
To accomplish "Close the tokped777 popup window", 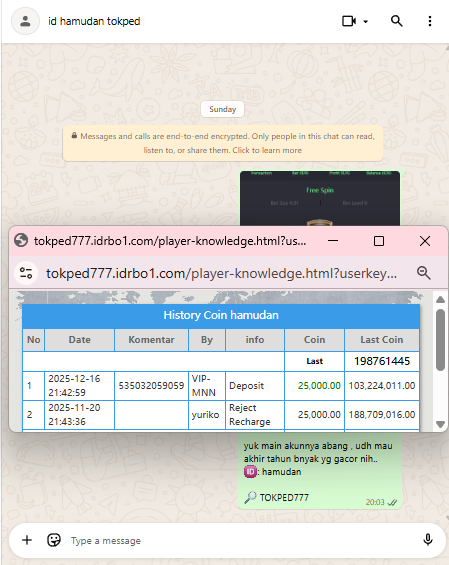I will pyautogui.click(x=425, y=241).
